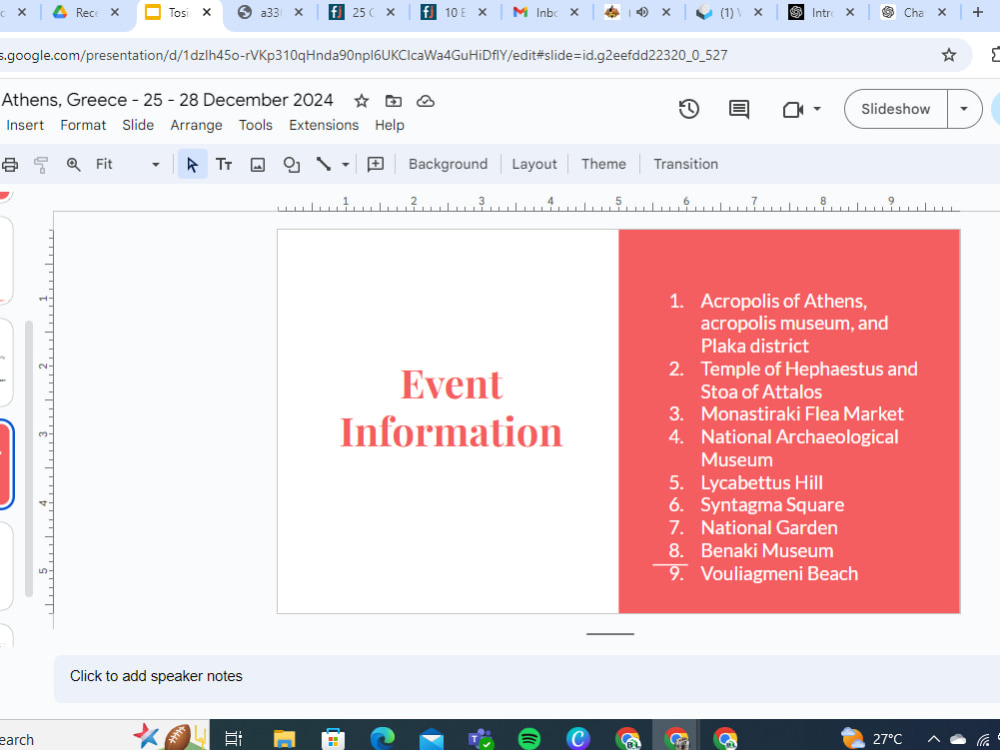Open the Fit zoom dropdown
Screen dimensions: 1000x750
[x=128, y=165]
